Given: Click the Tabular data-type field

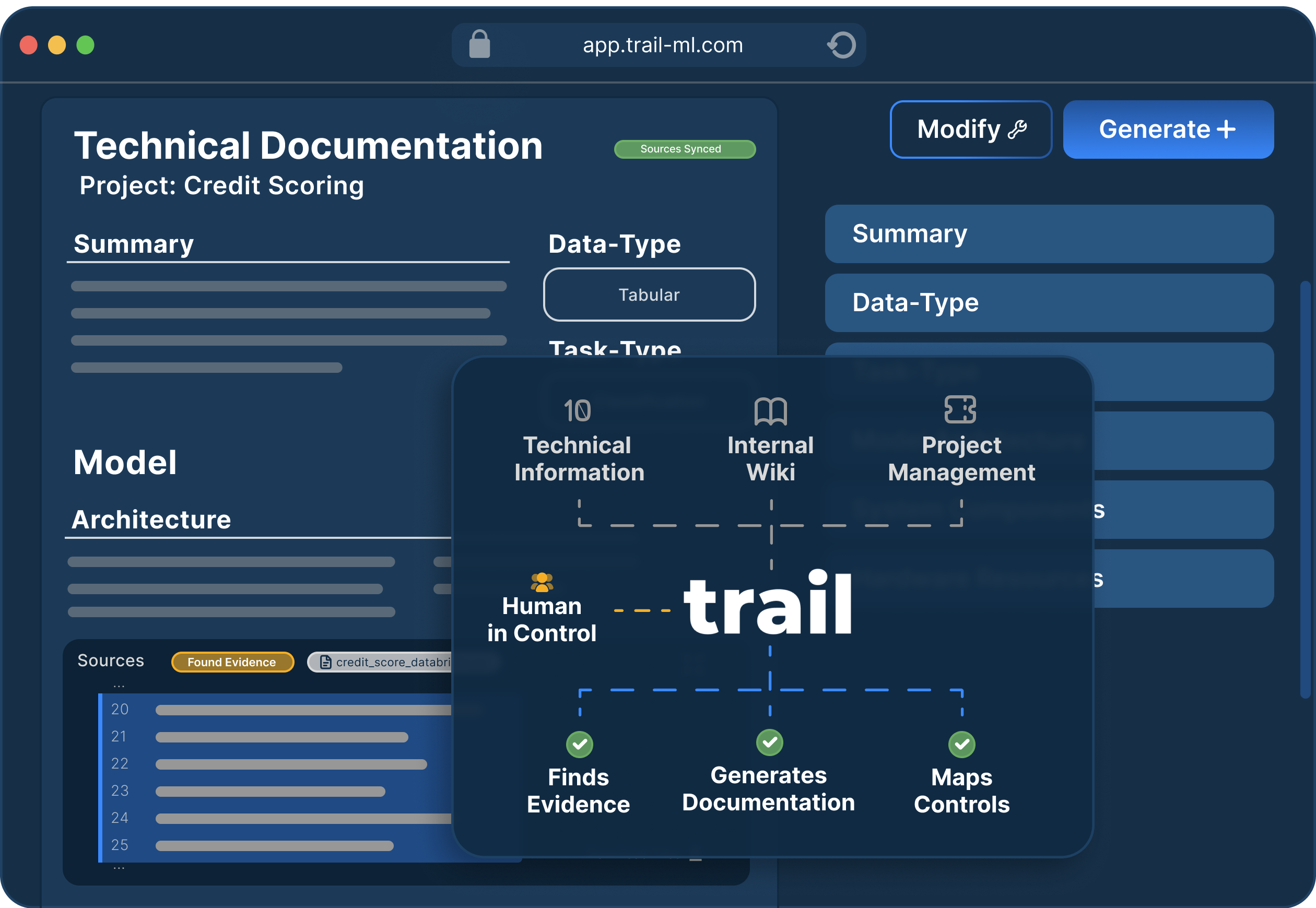Looking at the screenshot, I should coord(649,294).
